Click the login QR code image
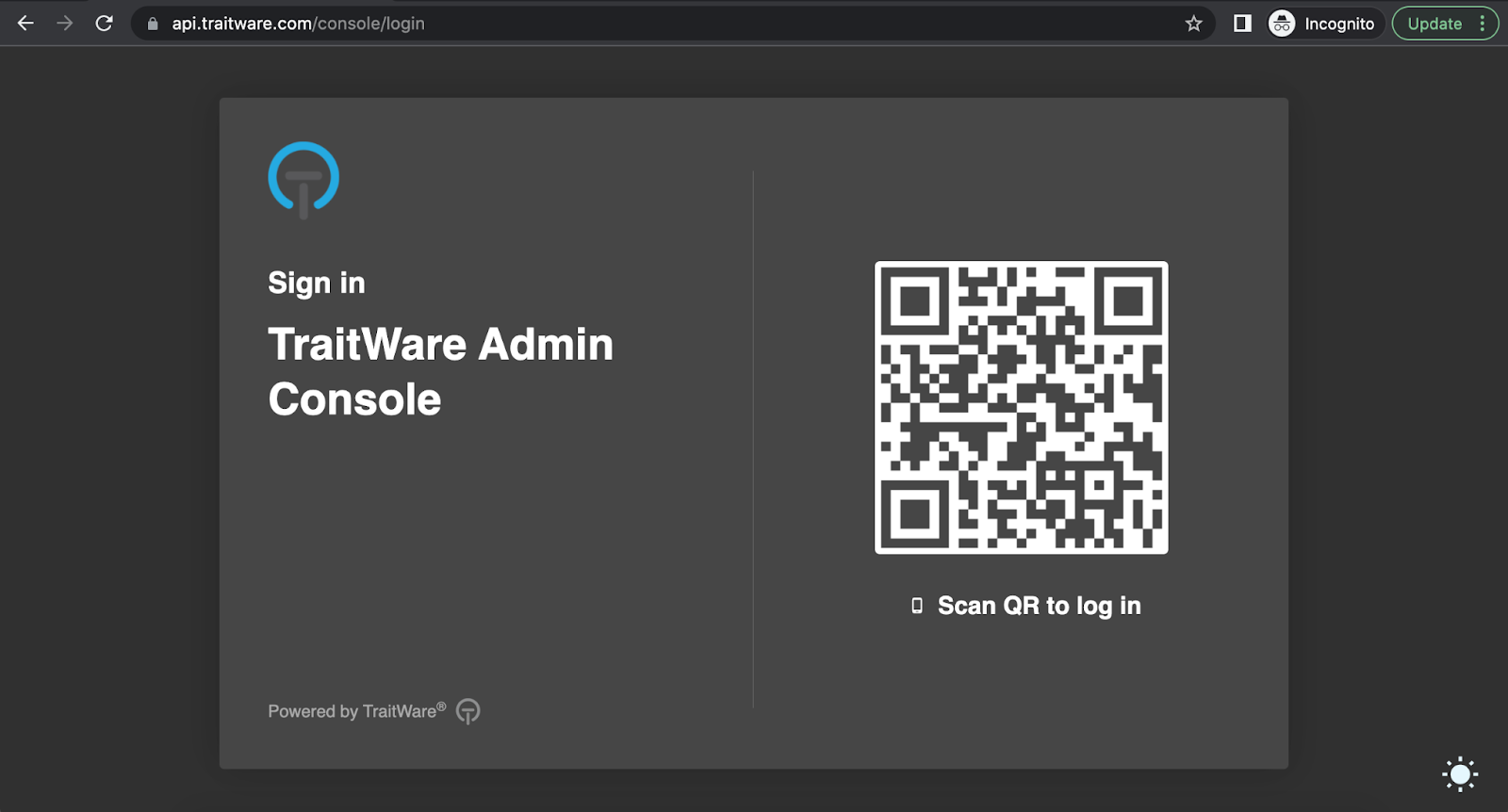Screen dimensions: 1508x812 click(x=1022, y=408)
